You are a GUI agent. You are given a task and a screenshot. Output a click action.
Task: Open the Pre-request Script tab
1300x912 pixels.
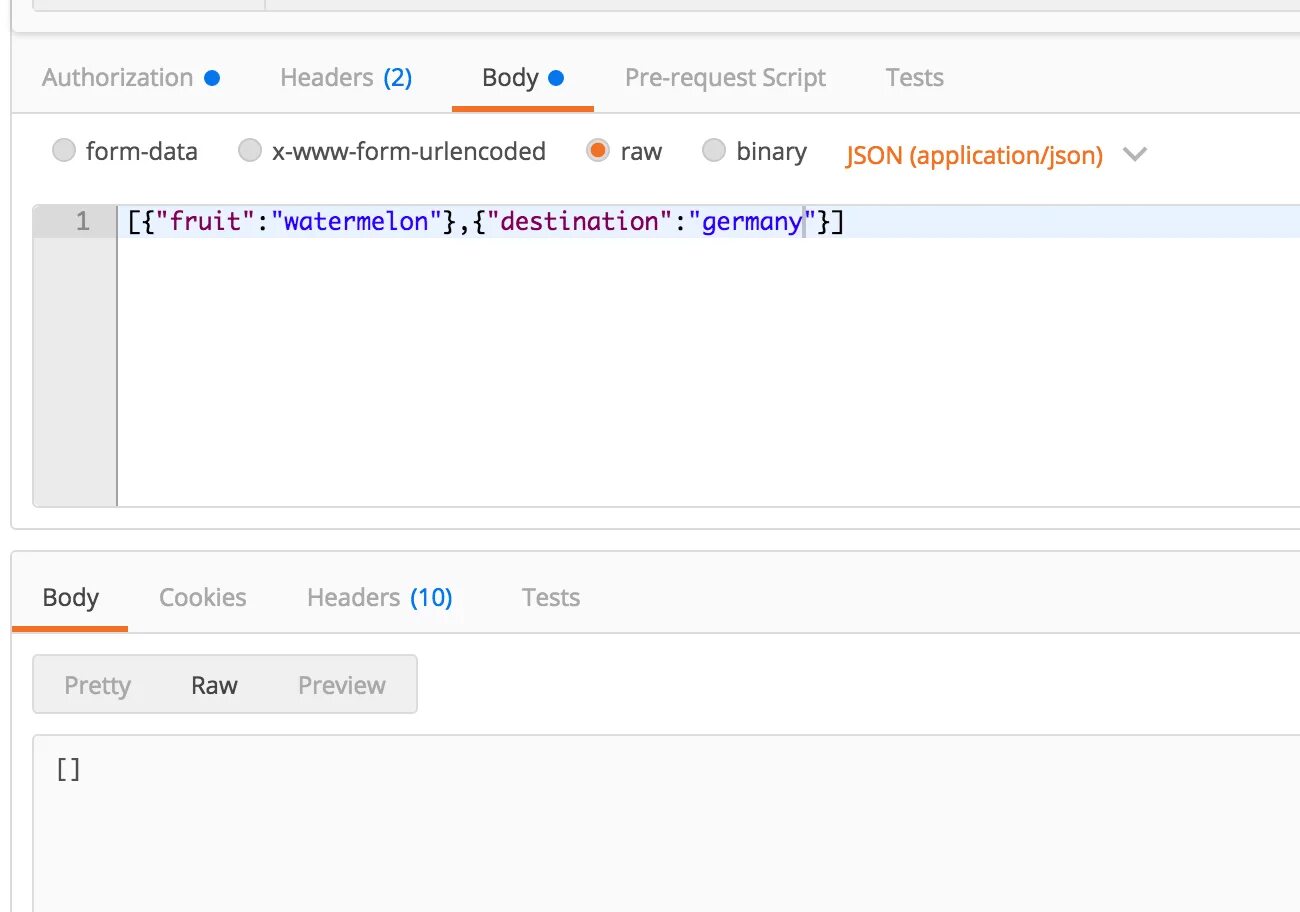click(725, 78)
